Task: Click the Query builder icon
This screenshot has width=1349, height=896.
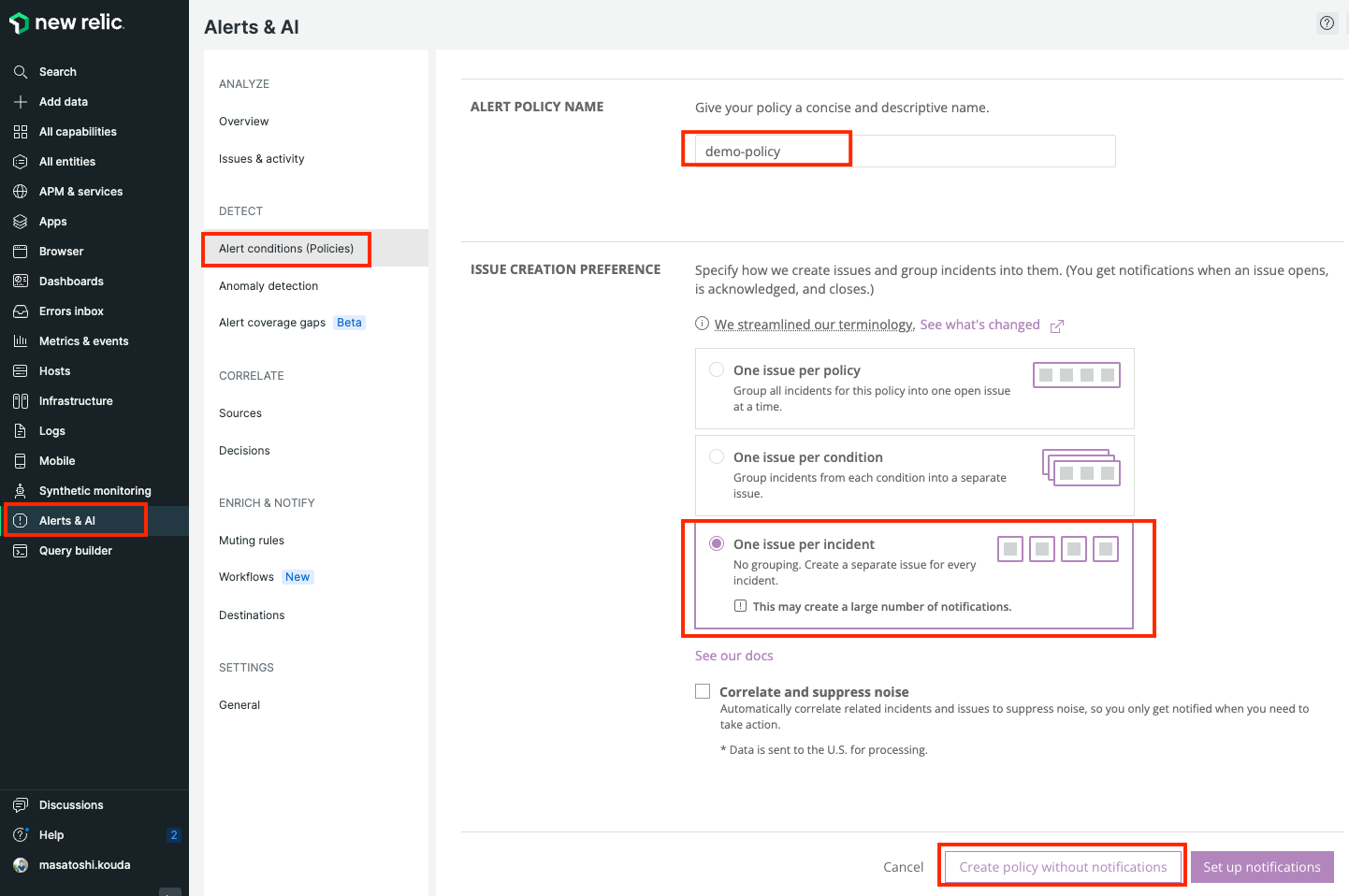Action: pos(21,551)
